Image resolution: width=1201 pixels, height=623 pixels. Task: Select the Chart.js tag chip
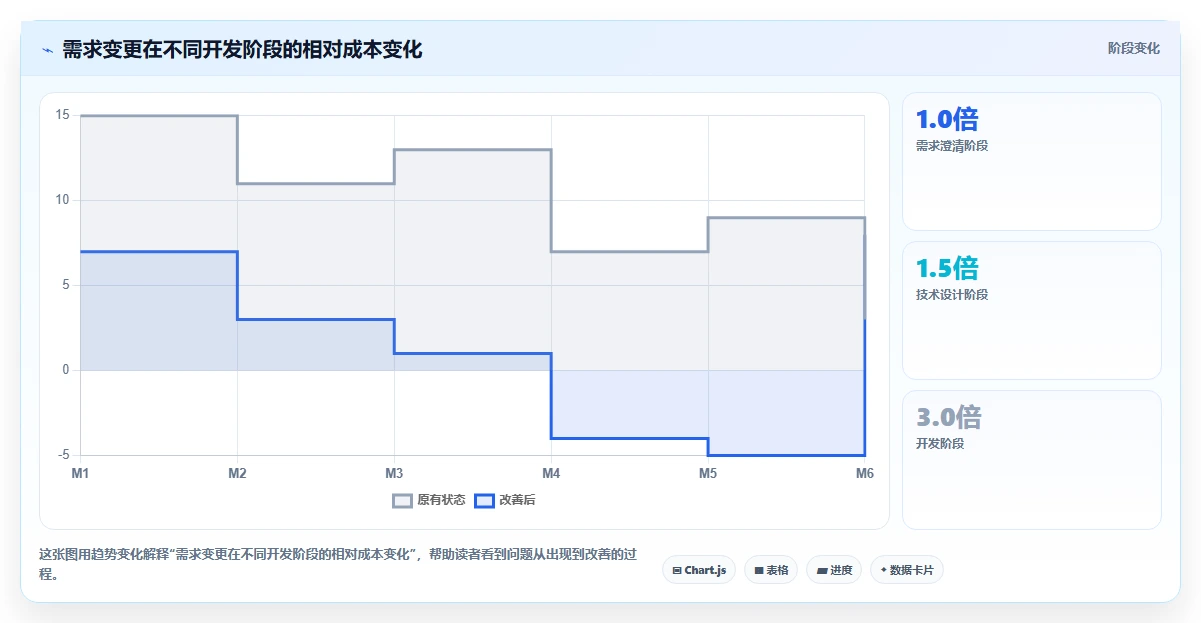(x=699, y=570)
